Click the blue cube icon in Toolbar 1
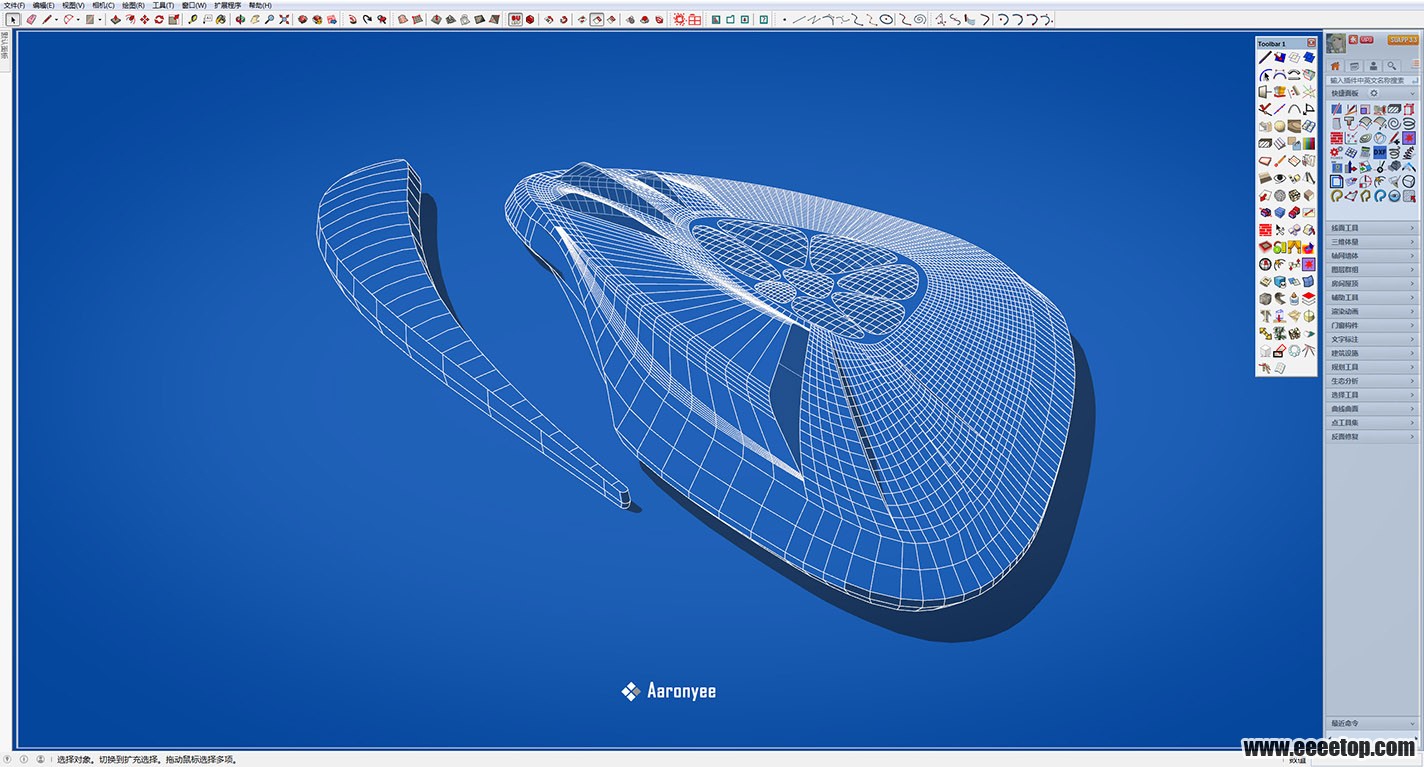The height and width of the screenshot is (767, 1424). (x=1280, y=212)
